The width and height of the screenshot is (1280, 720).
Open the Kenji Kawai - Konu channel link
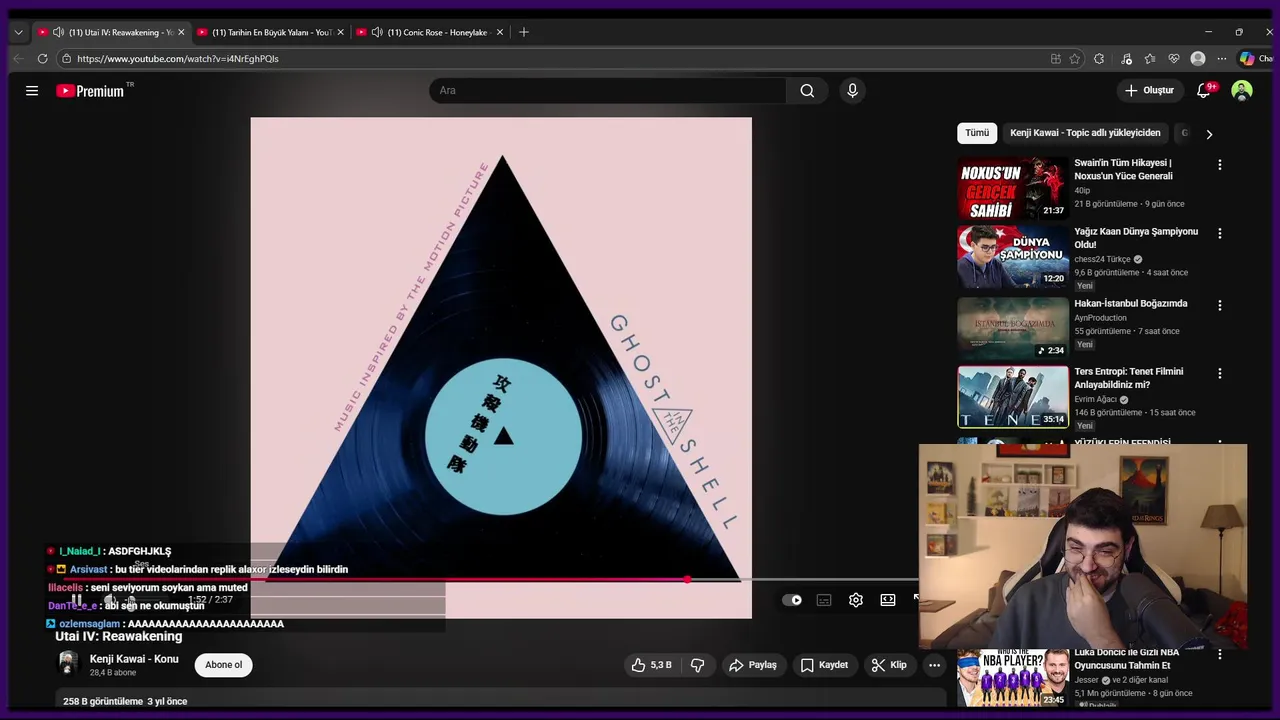click(x=134, y=659)
